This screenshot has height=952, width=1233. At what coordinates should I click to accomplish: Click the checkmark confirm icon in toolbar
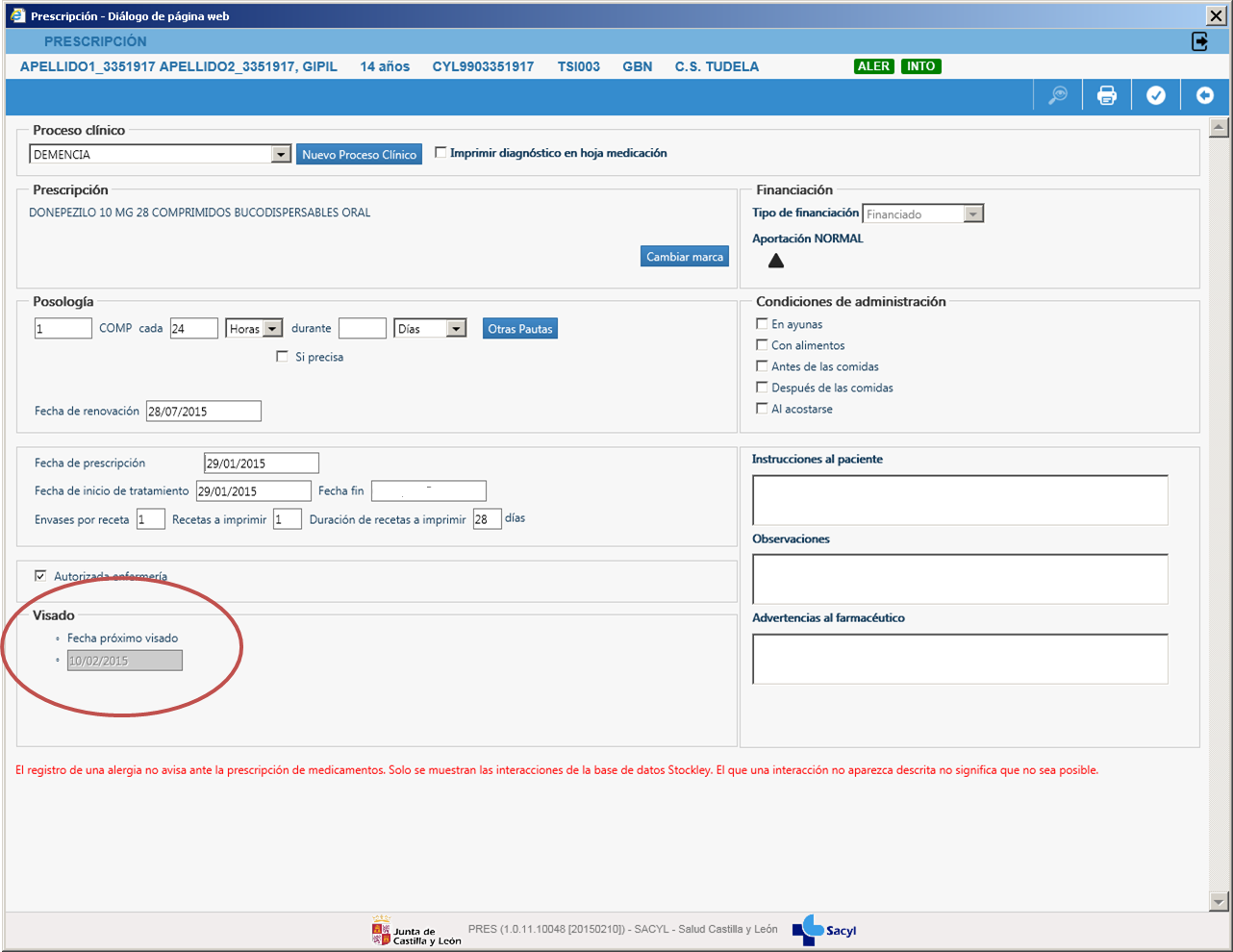coord(1156,95)
